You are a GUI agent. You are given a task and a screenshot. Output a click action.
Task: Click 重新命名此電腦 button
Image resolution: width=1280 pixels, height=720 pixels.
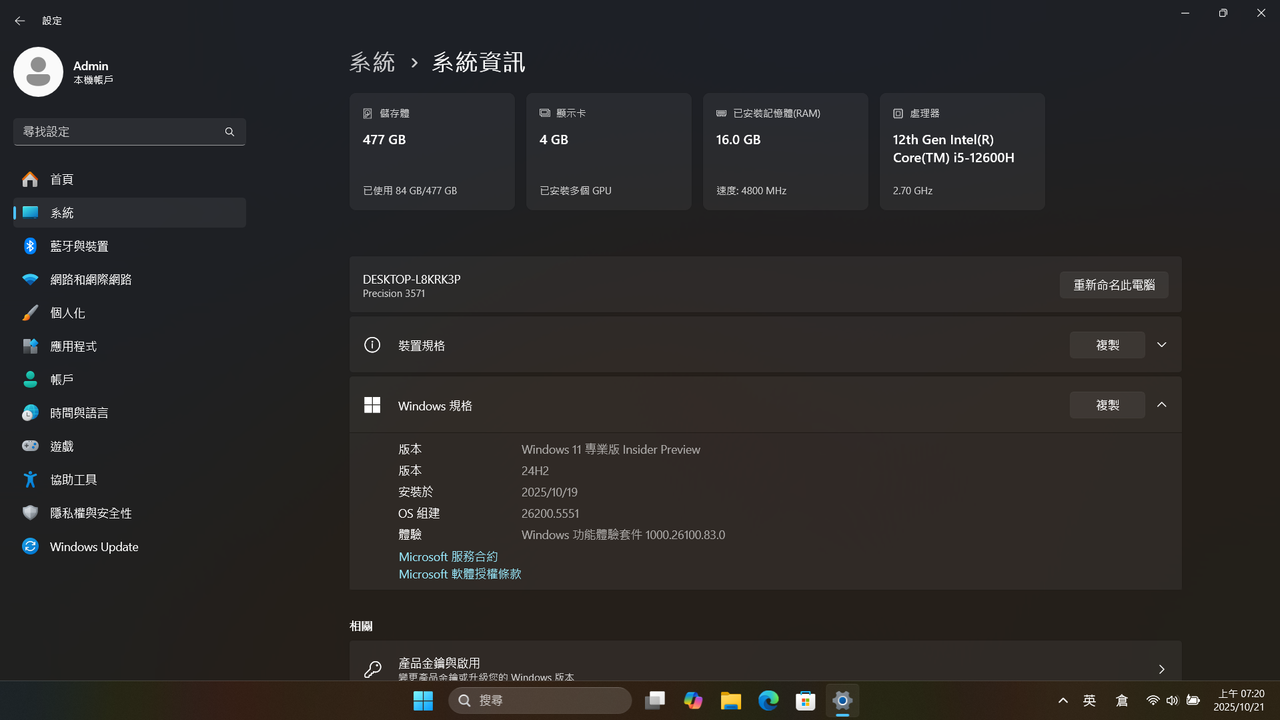point(1114,285)
